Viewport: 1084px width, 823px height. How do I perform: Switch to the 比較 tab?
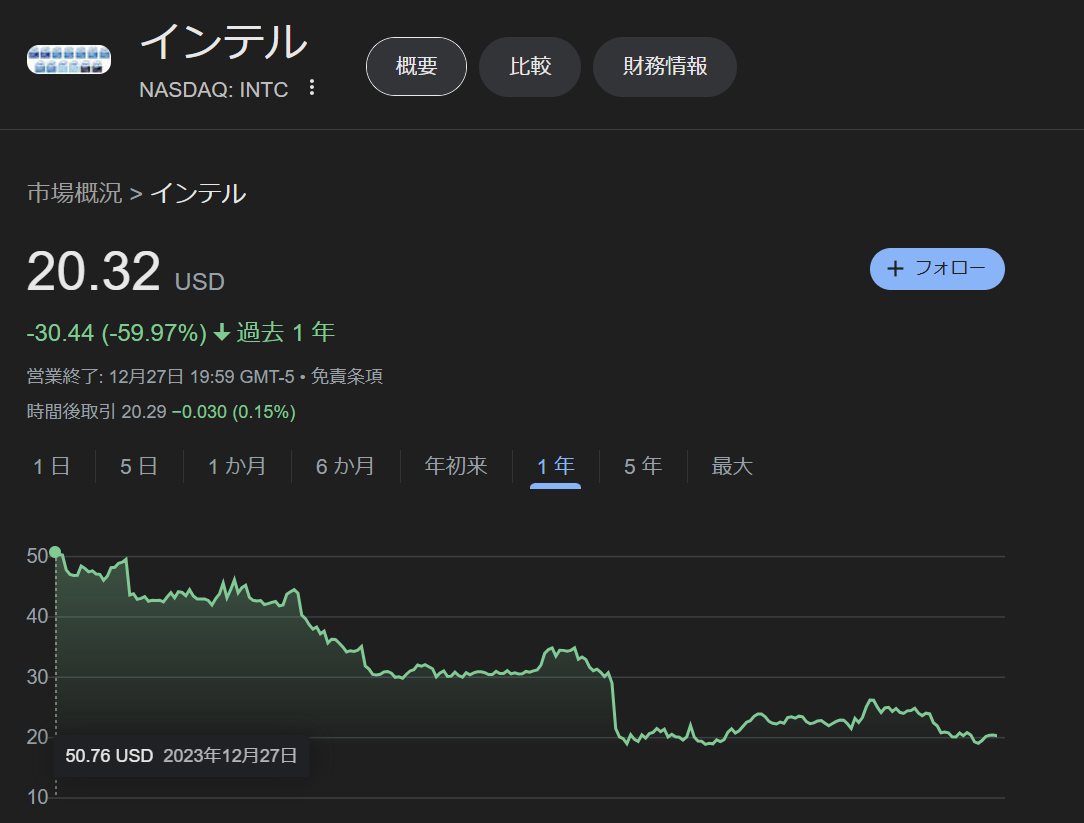530,66
